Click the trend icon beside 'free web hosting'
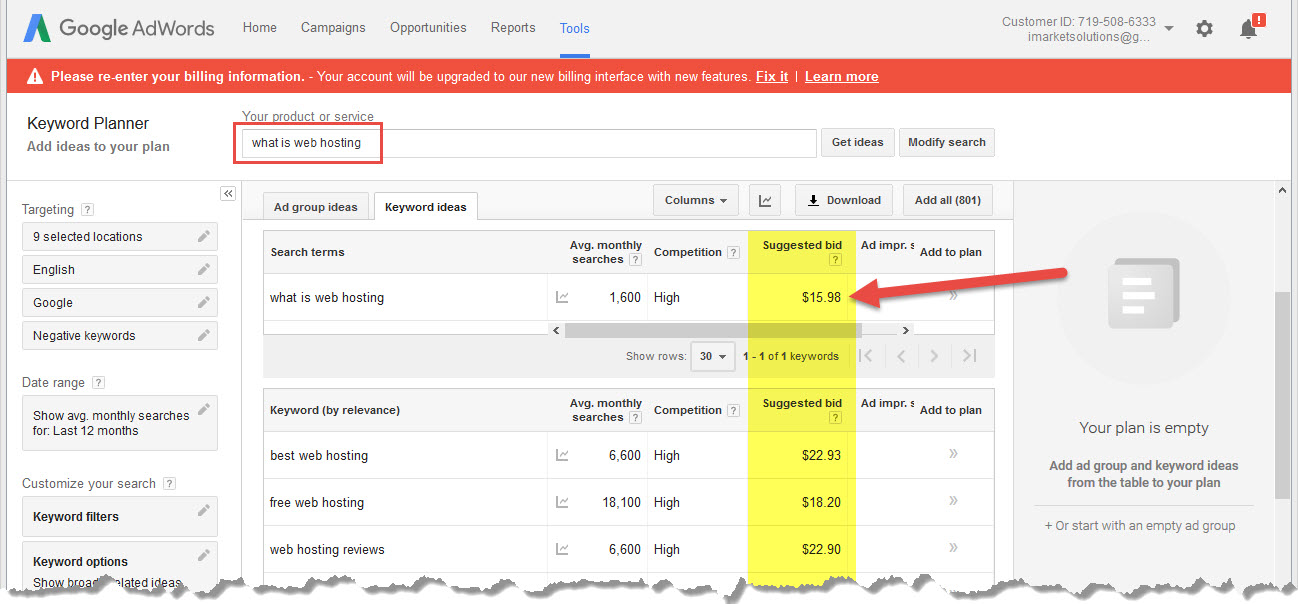Image resolution: width=1298 pixels, height=604 pixels. point(562,502)
